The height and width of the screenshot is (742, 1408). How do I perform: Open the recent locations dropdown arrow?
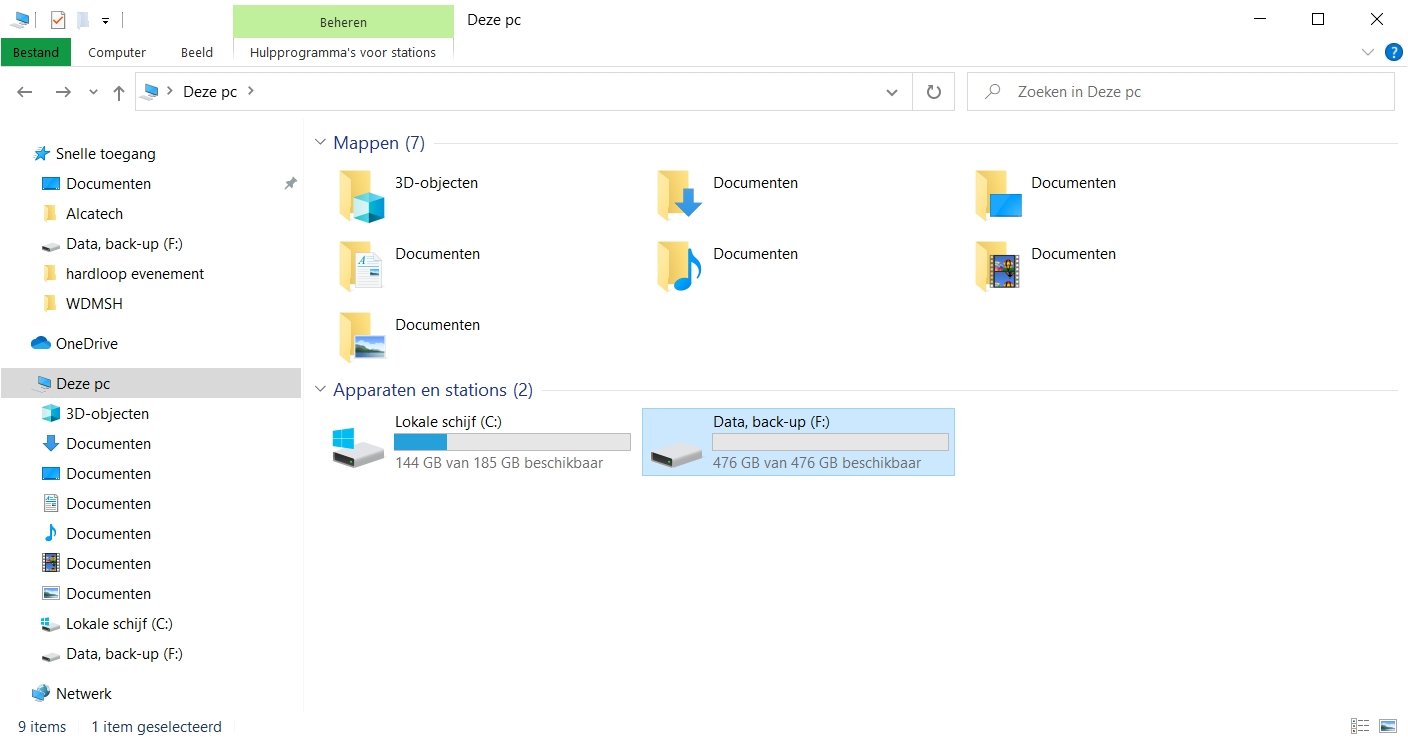(x=93, y=92)
